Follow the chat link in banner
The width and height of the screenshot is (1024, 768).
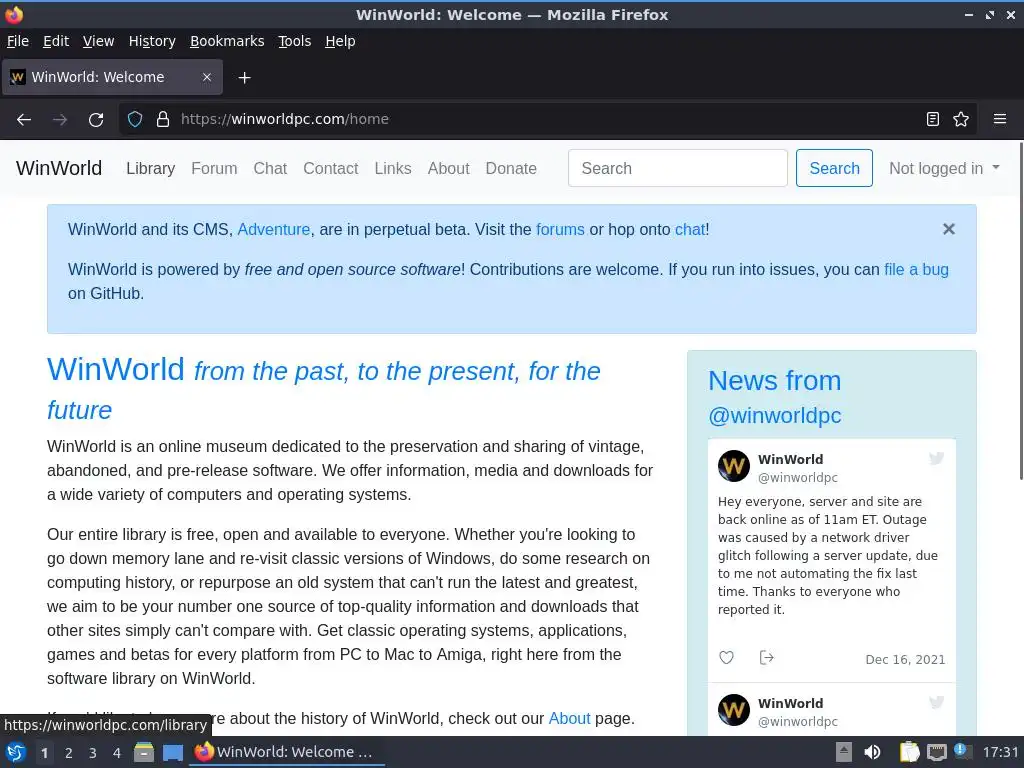(x=690, y=229)
